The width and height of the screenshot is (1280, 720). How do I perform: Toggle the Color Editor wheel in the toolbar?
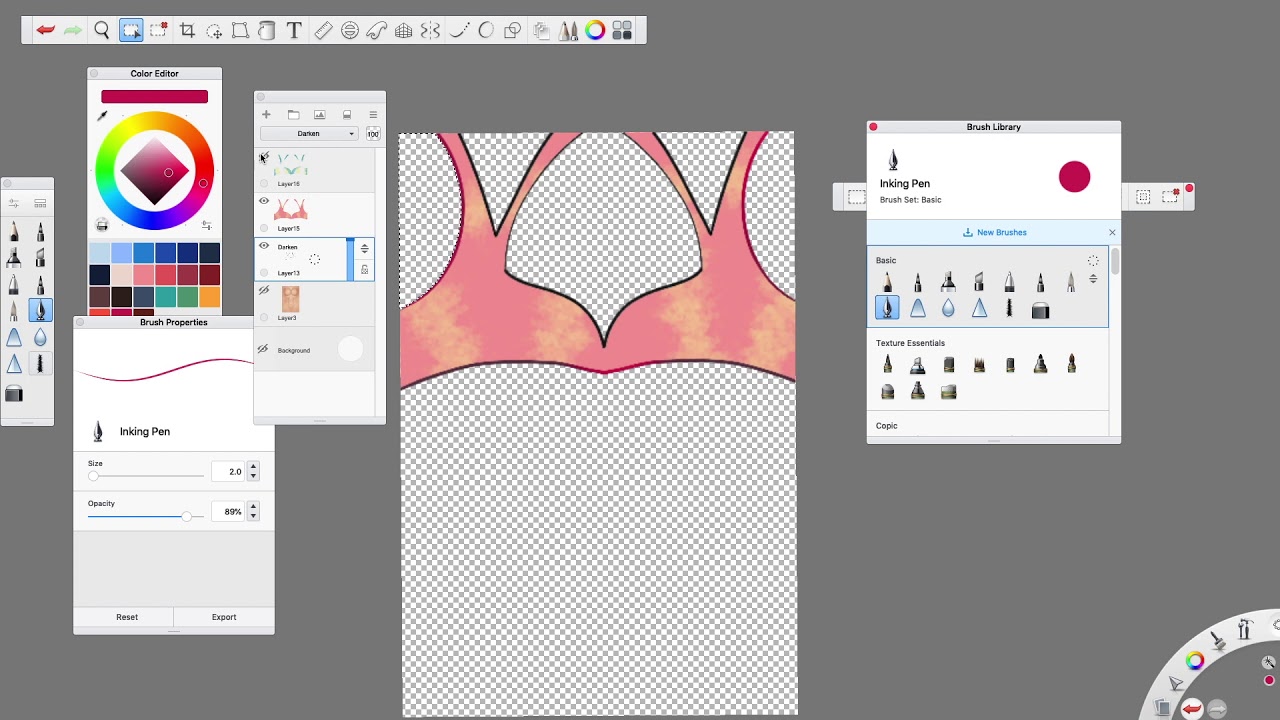click(595, 31)
